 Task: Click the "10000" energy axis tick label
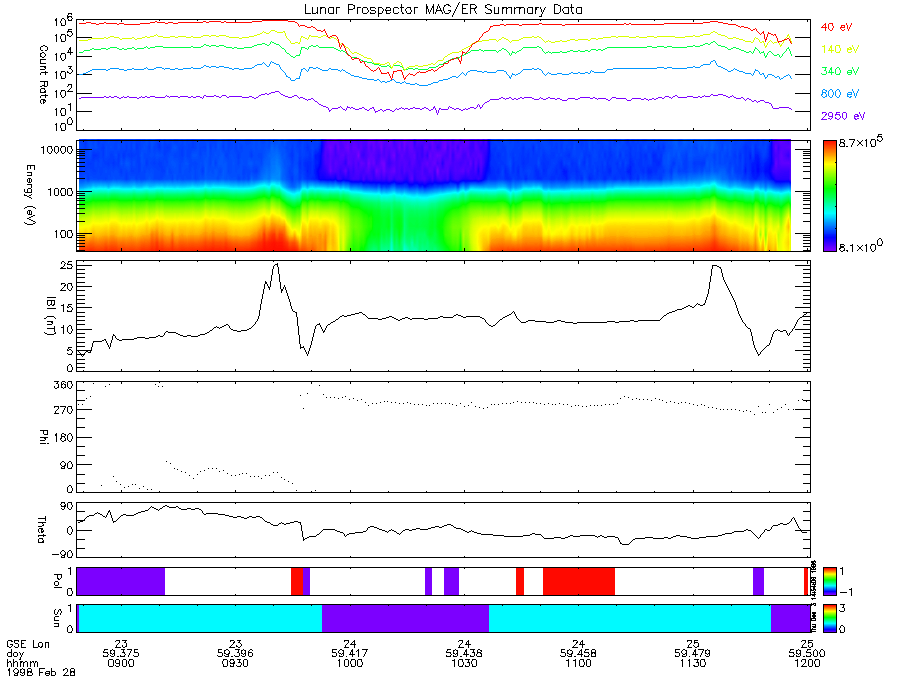pyautogui.click(x=57, y=150)
